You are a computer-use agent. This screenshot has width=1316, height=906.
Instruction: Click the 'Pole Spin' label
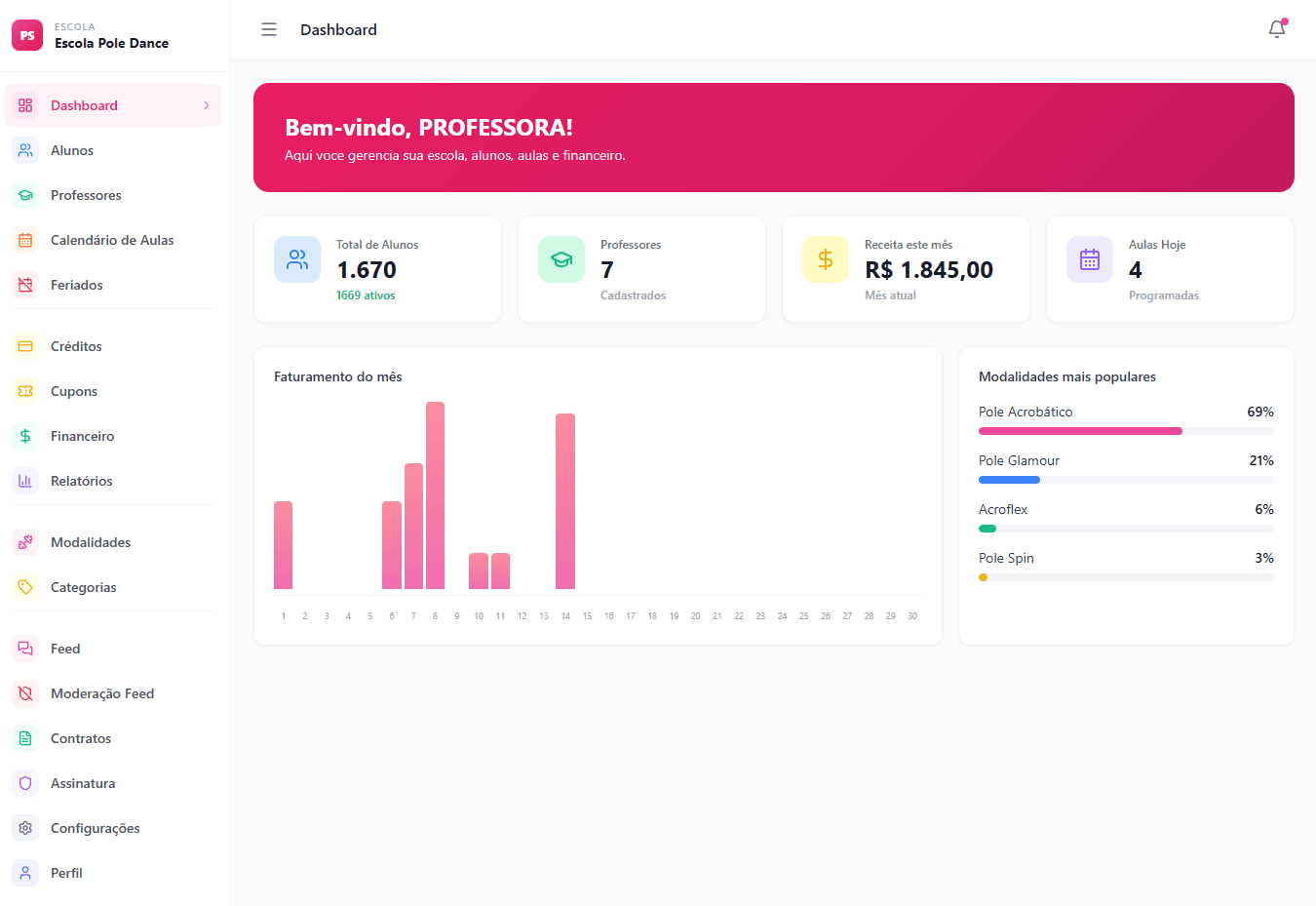pyautogui.click(x=1006, y=558)
